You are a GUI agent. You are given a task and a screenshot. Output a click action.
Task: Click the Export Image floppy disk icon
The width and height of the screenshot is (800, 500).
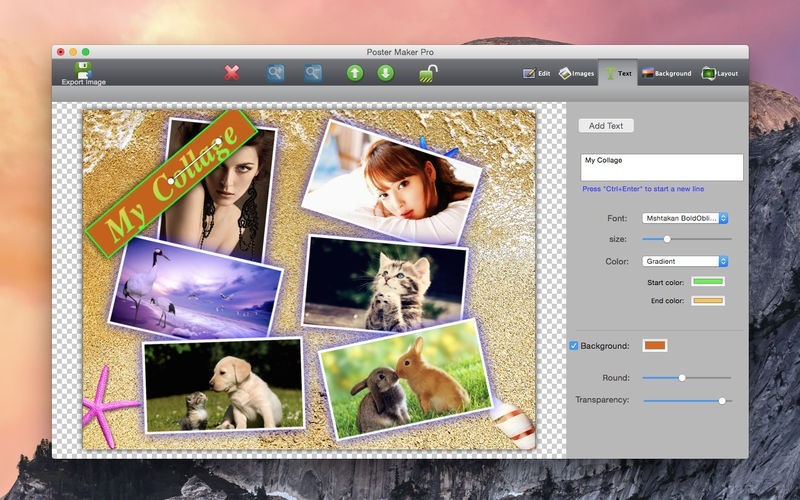[x=84, y=69]
